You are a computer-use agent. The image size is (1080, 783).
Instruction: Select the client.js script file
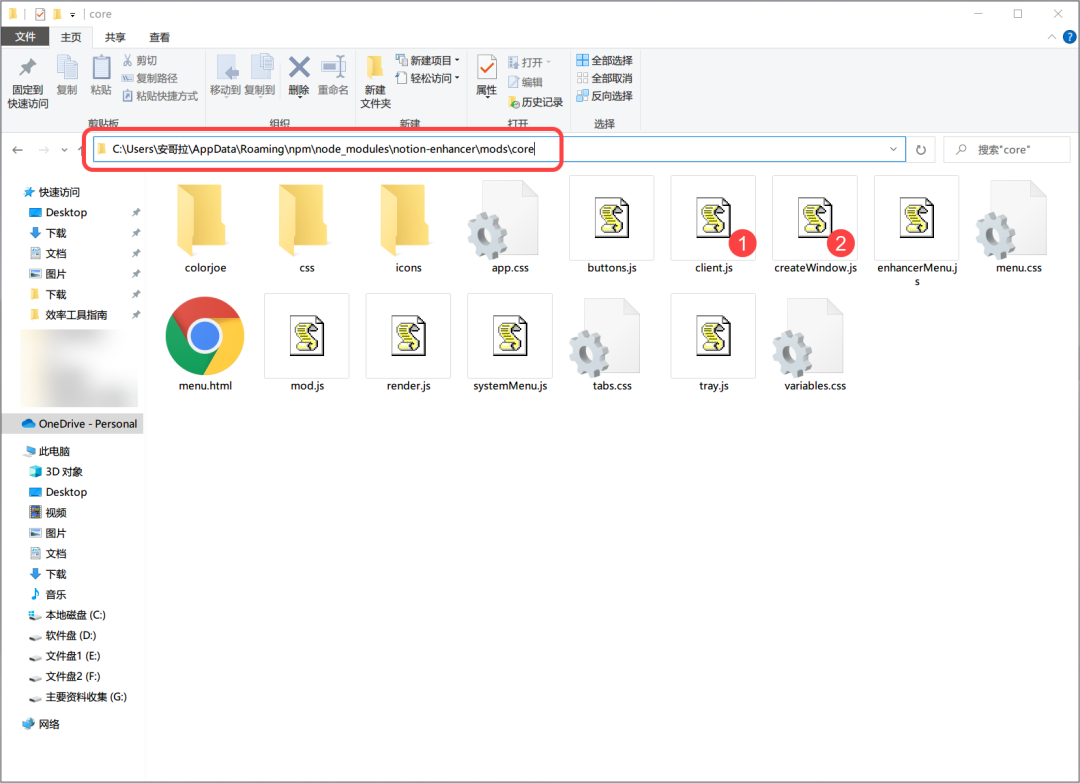pos(714,225)
